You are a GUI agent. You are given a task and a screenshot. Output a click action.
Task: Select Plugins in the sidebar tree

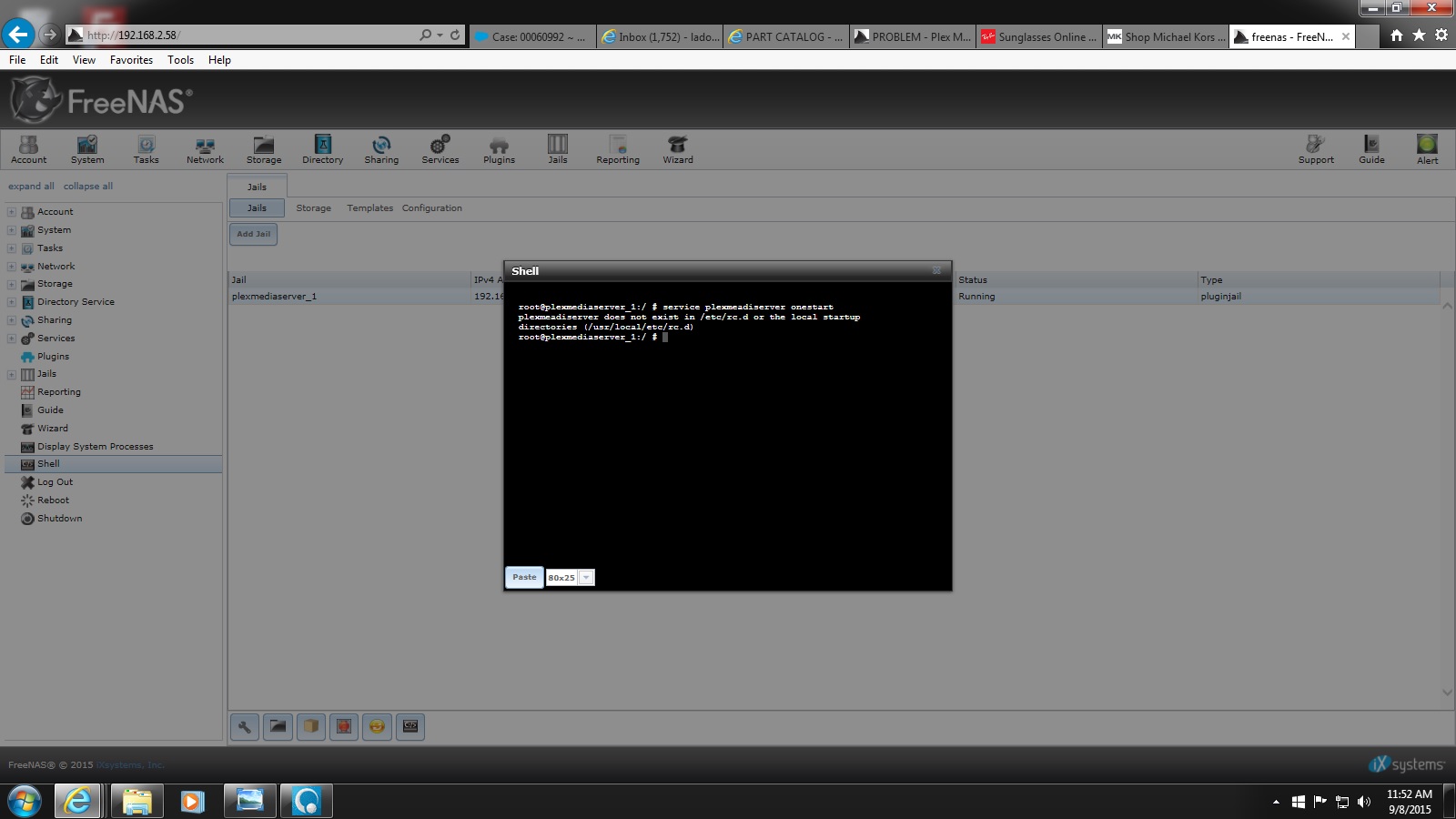click(x=53, y=357)
